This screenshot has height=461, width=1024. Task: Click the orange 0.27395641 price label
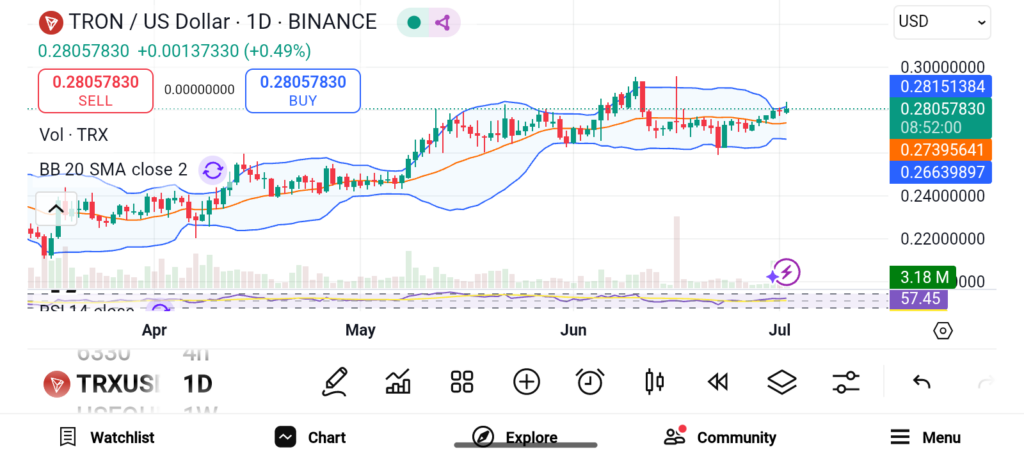[x=940, y=150]
